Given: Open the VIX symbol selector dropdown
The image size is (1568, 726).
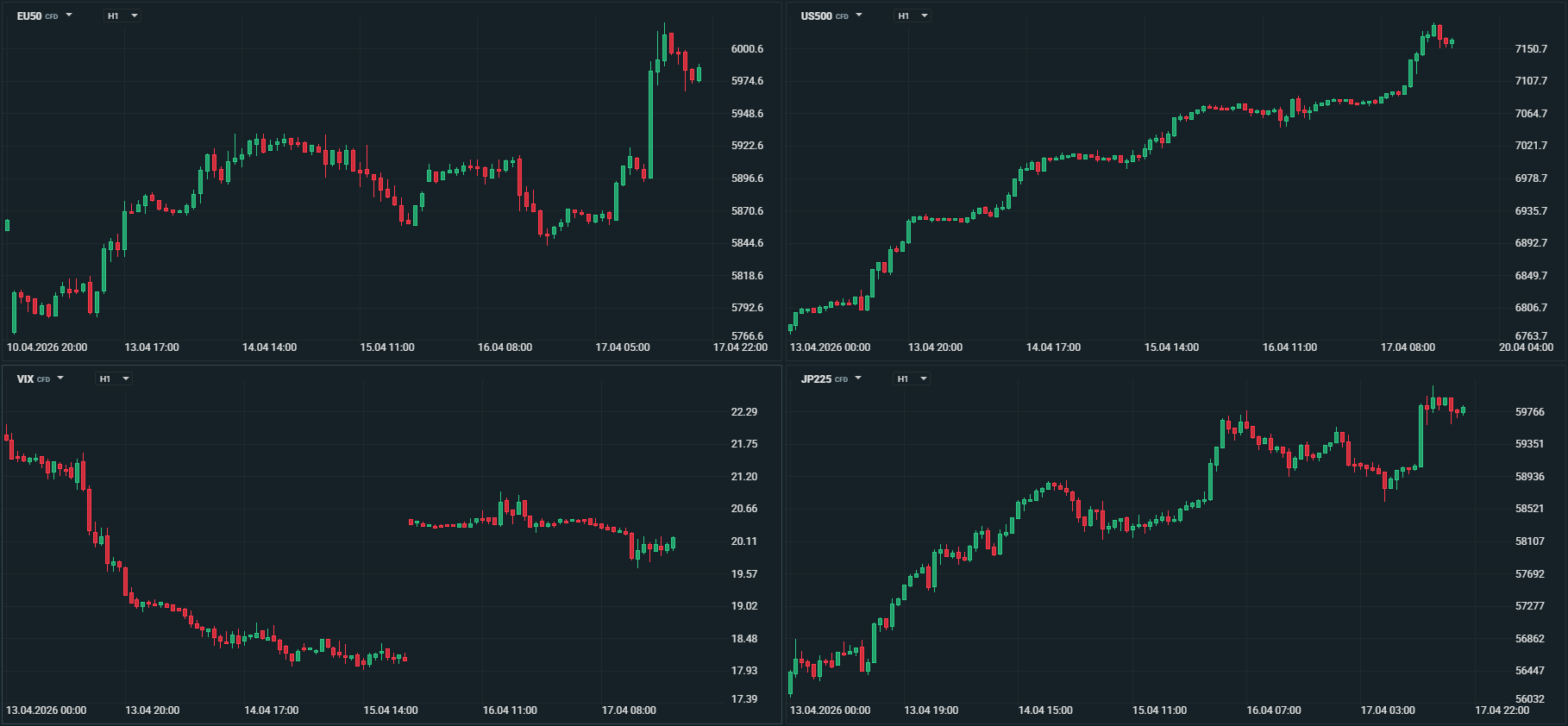Looking at the screenshot, I should pos(40,379).
